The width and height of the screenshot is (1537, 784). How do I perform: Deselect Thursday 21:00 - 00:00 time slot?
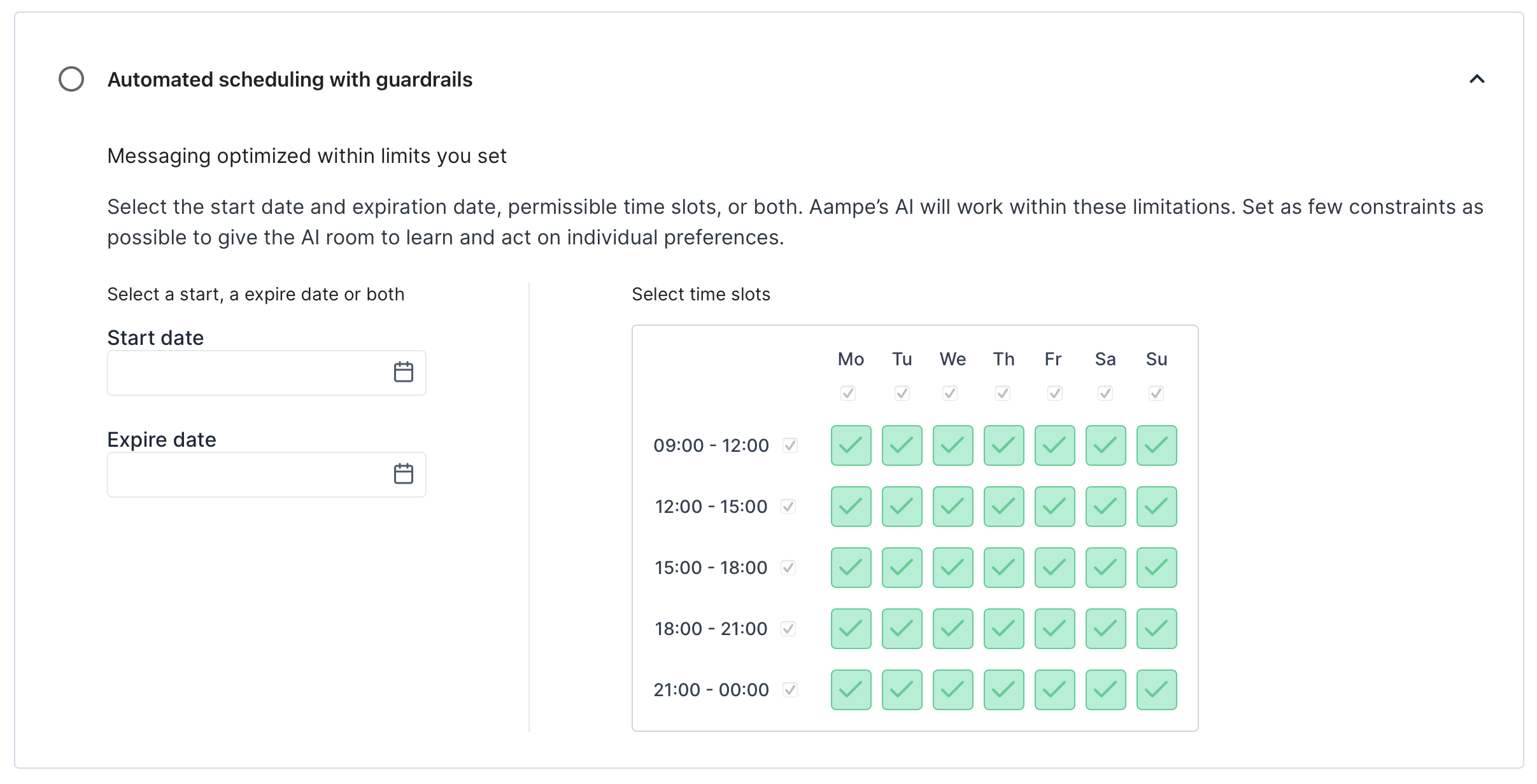pyautogui.click(x=1004, y=690)
